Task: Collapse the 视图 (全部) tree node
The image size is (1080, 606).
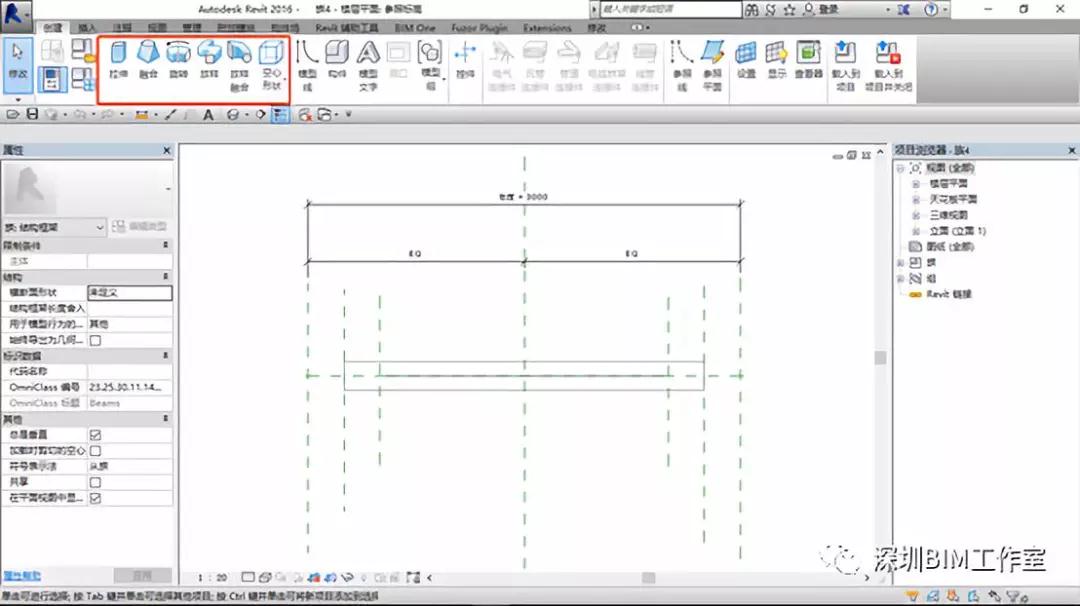Action: pos(900,168)
